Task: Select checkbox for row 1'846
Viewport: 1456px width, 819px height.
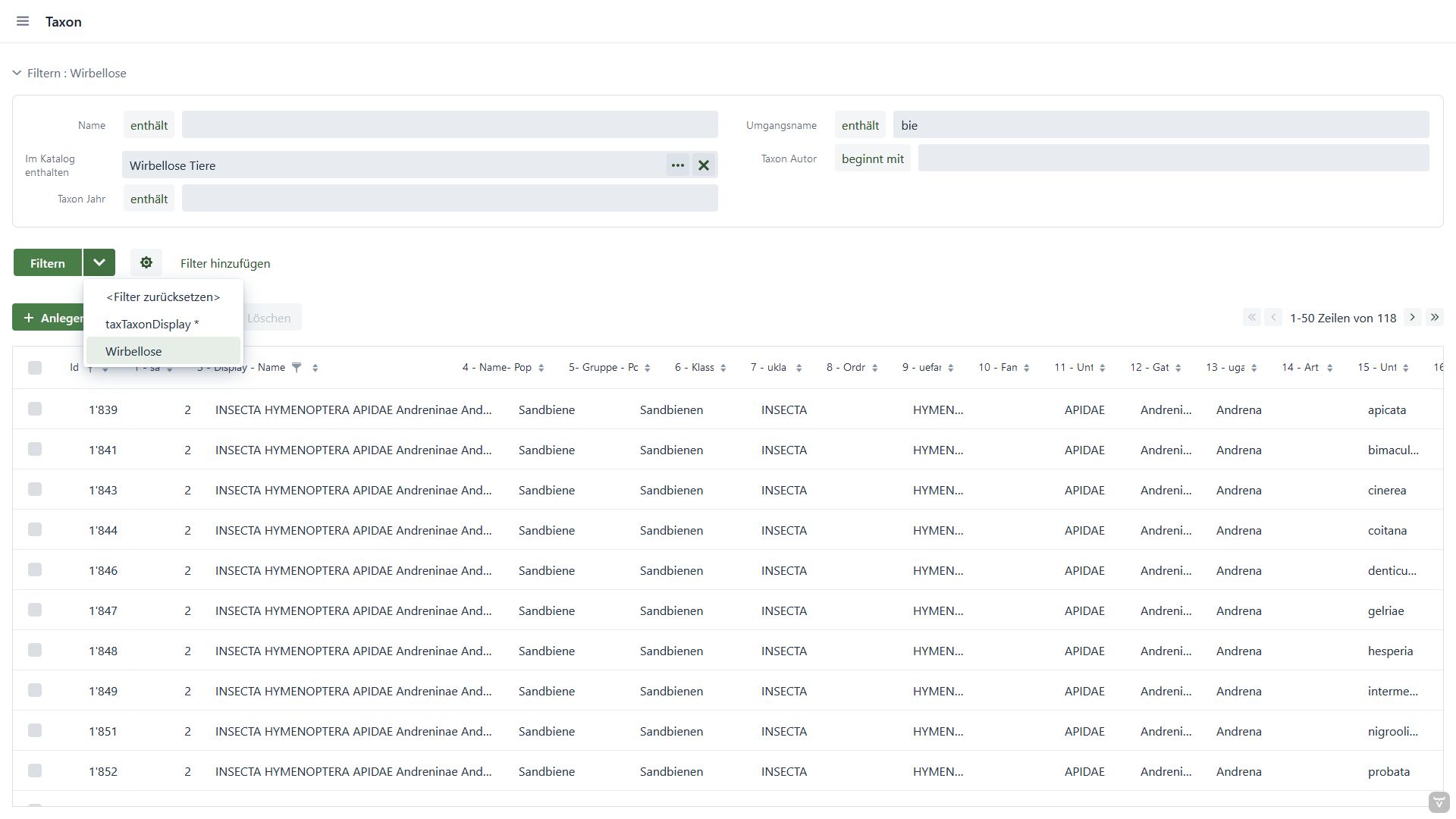Action: (x=35, y=570)
